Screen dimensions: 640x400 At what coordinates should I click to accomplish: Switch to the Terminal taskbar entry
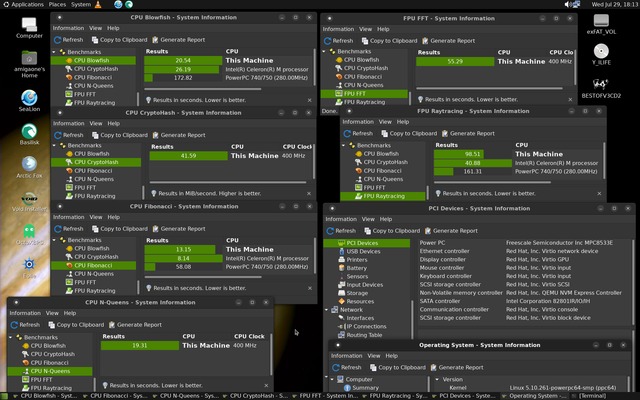pos(588,396)
